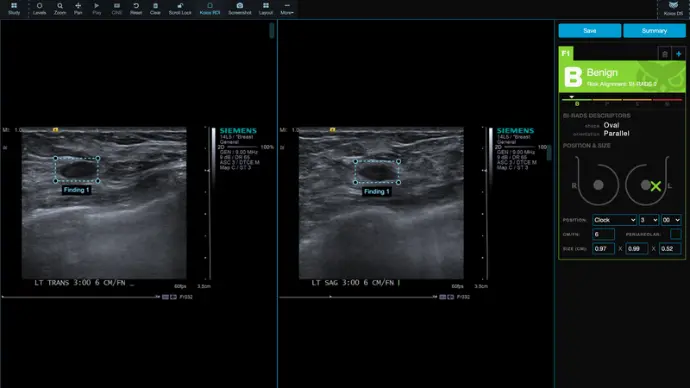Save the finding
The image size is (690, 388).
[x=590, y=31]
